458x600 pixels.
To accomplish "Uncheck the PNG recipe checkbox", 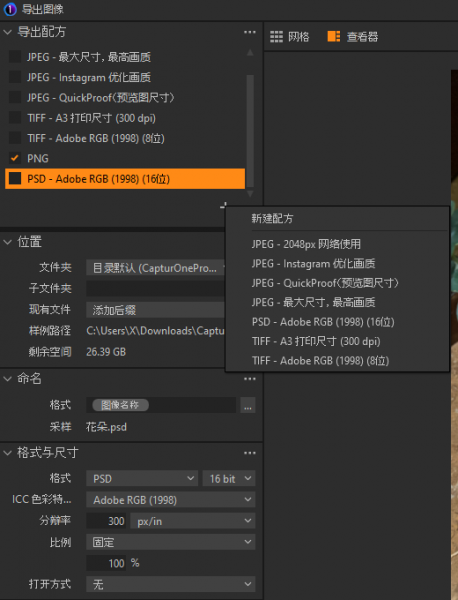I will coord(15,158).
